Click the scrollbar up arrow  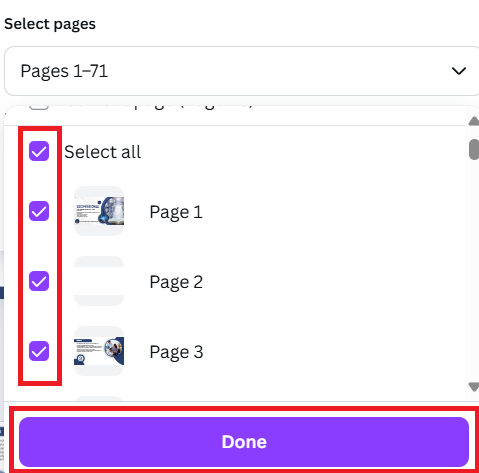tap(474, 121)
